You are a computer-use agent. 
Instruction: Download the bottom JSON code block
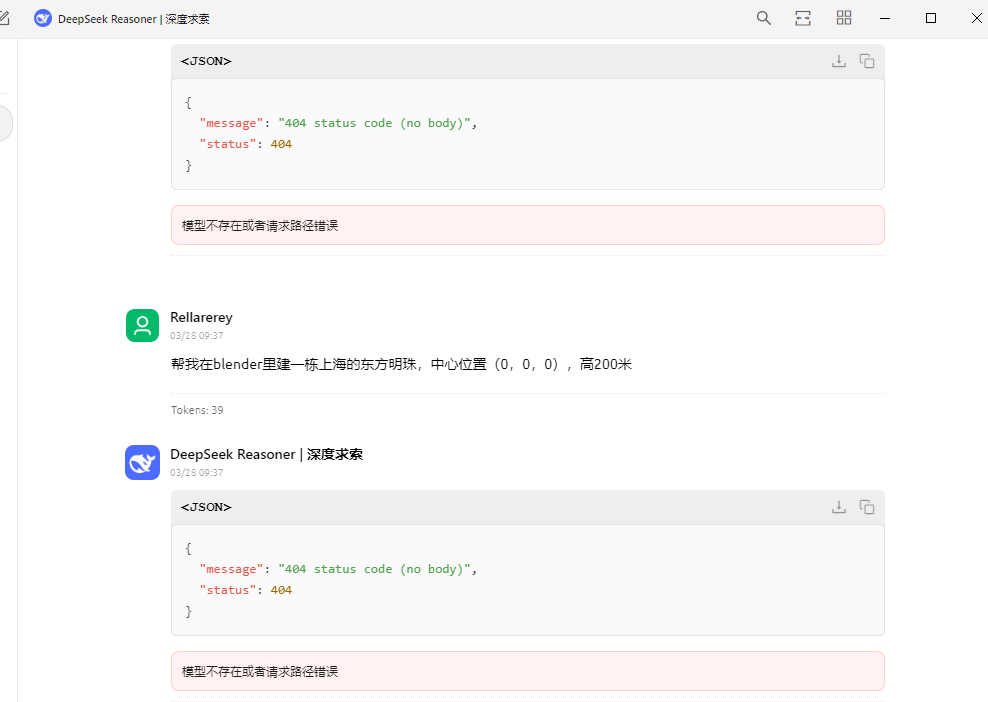pyautogui.click(x=839, y=507)
